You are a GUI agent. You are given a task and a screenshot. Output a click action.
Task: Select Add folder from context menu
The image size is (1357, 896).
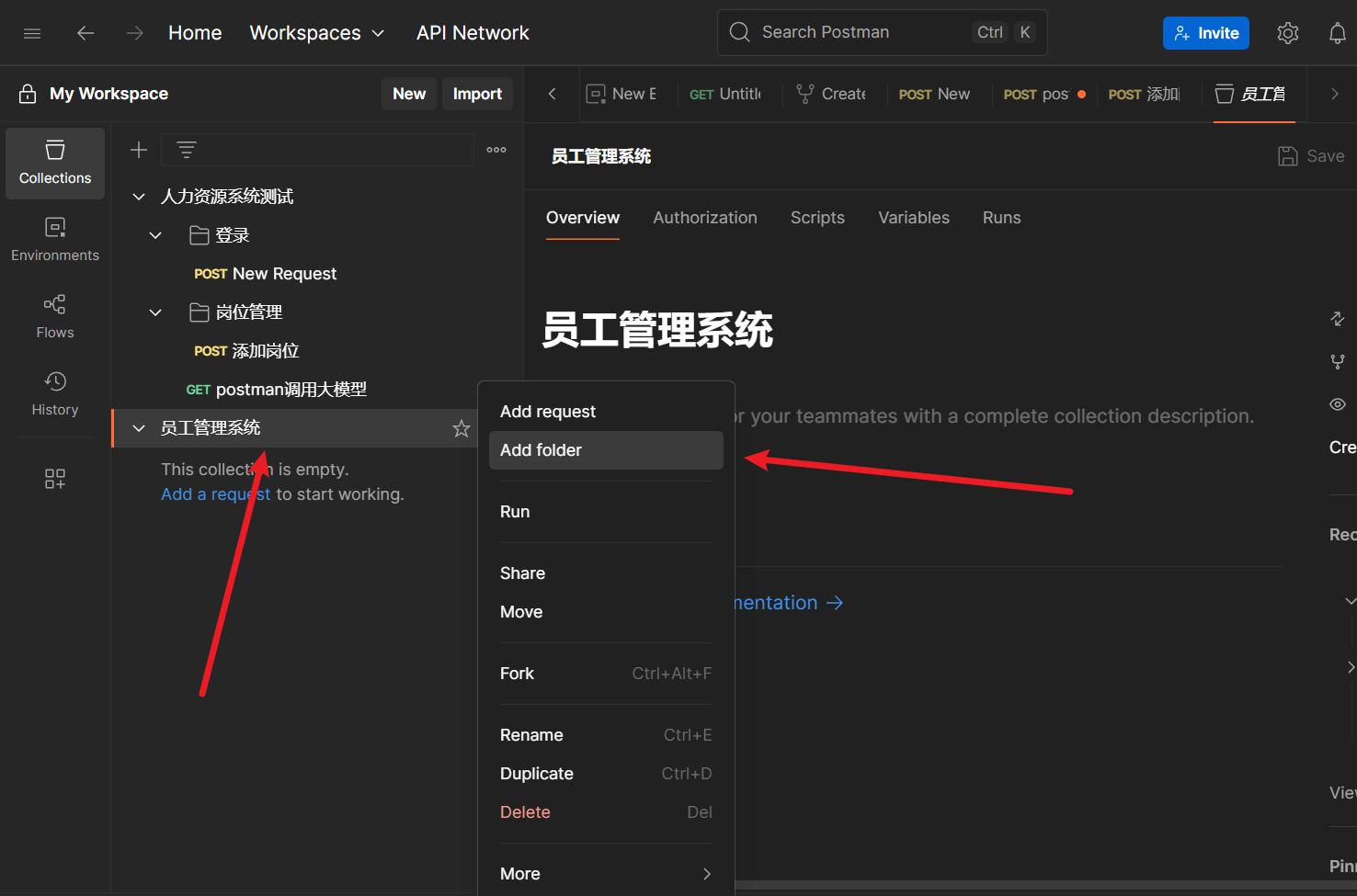pos(541,450)
